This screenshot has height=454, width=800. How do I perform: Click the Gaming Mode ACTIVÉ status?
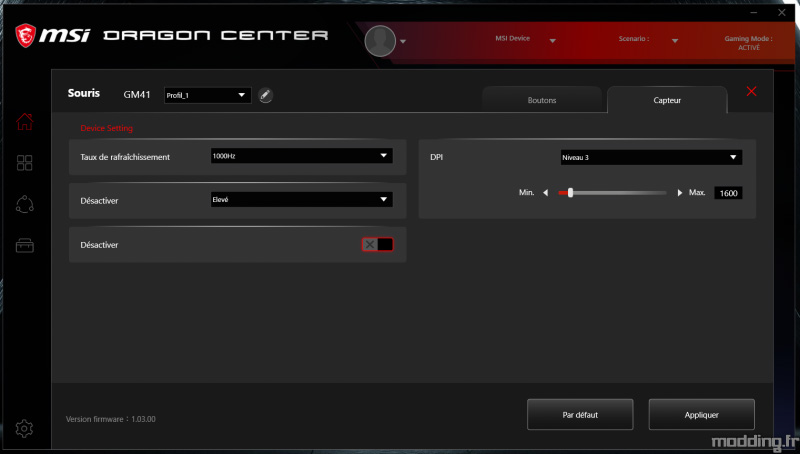(748, 43)
